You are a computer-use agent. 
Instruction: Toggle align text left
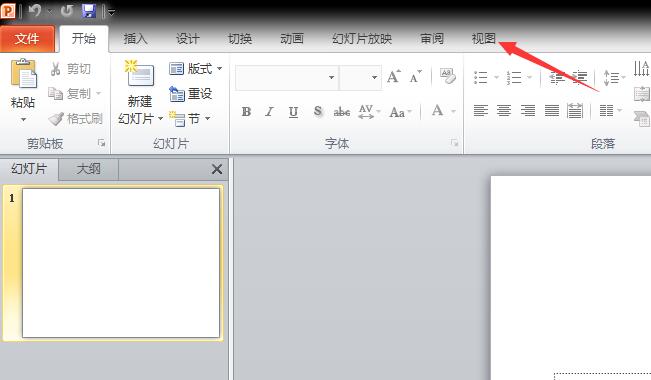point(481,110)
